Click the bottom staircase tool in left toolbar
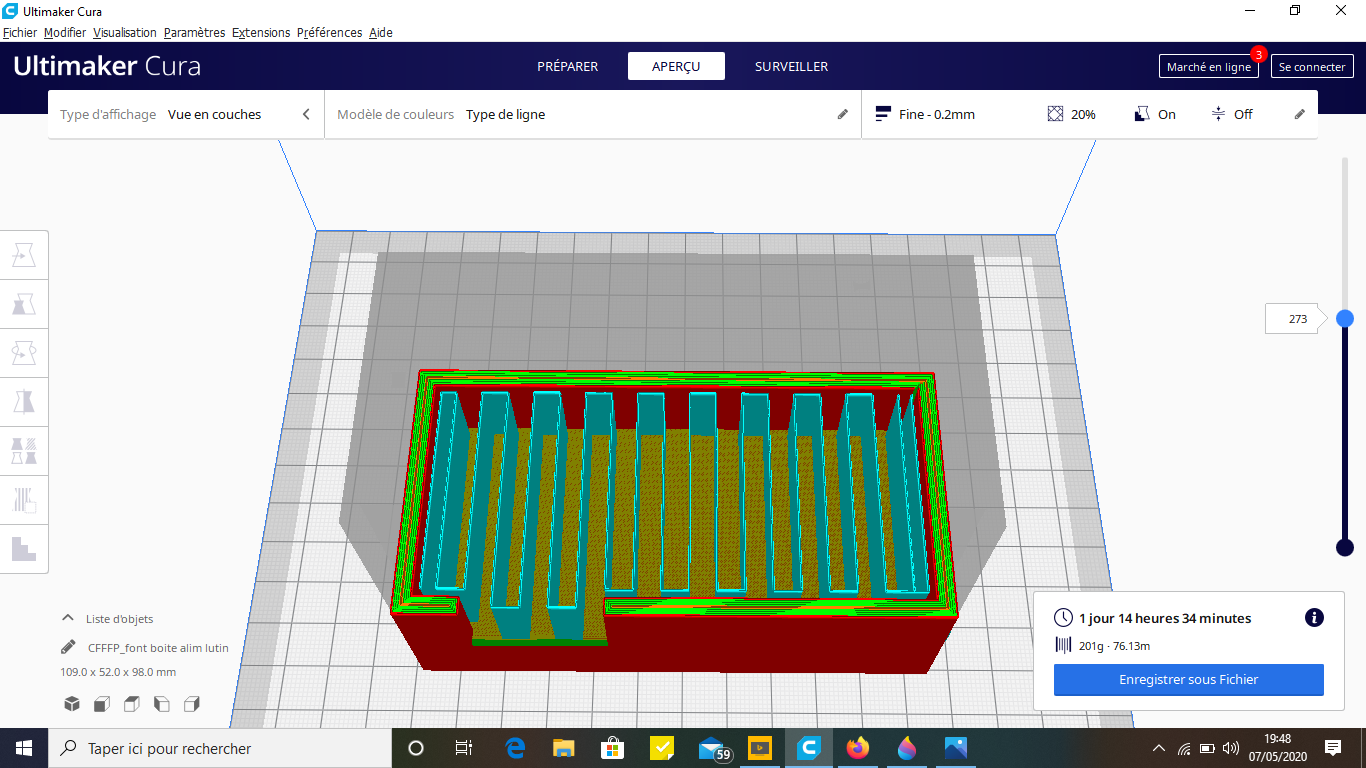The height and width of the screenshot is (768, 1366). click(x=24, y=548)
